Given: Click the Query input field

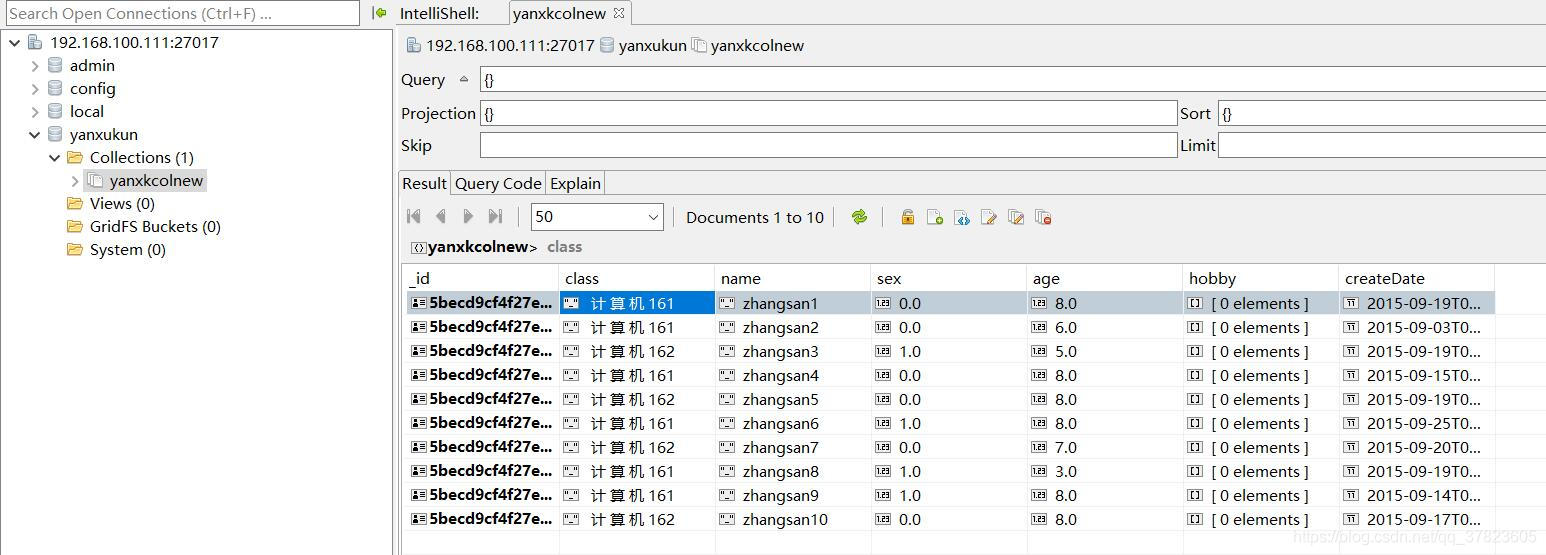Looking at the screenshot, I should click(x=1012, y=79).
